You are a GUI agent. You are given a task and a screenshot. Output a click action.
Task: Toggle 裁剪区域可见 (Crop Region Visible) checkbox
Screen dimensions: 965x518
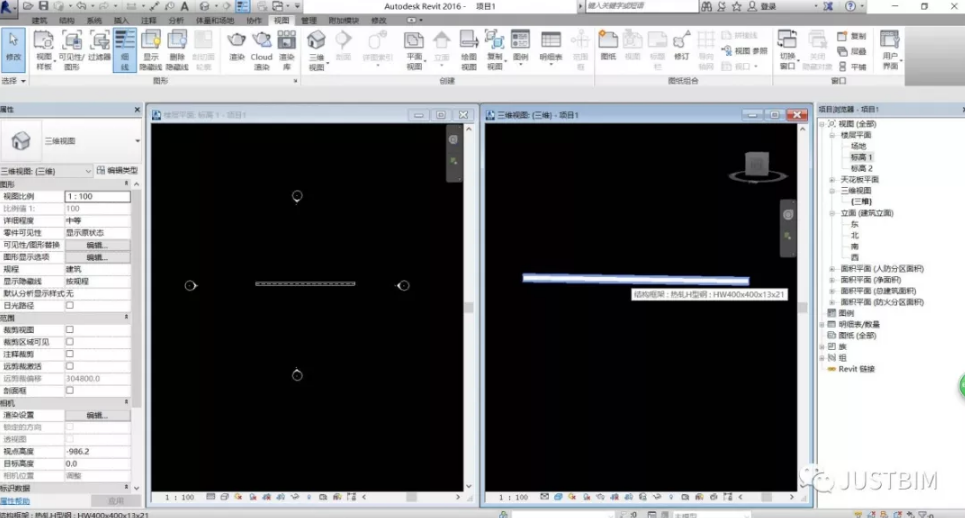(70, 341)
